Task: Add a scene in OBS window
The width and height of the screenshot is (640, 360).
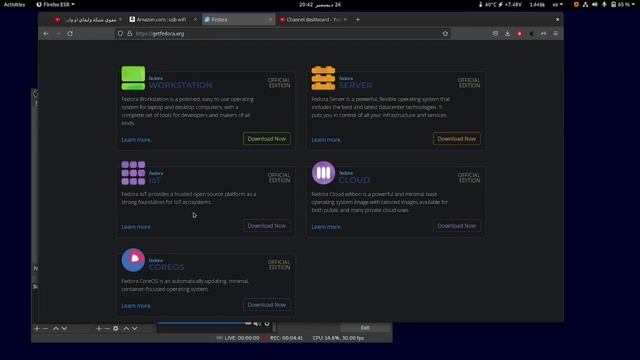Action: point(37,328)
